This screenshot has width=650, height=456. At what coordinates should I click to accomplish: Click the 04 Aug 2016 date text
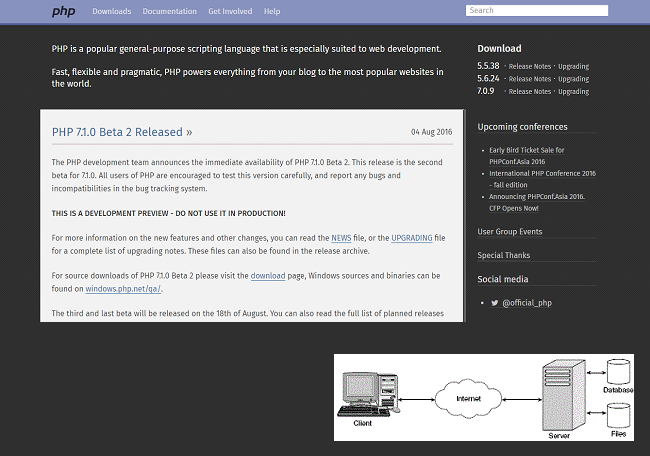431,132
